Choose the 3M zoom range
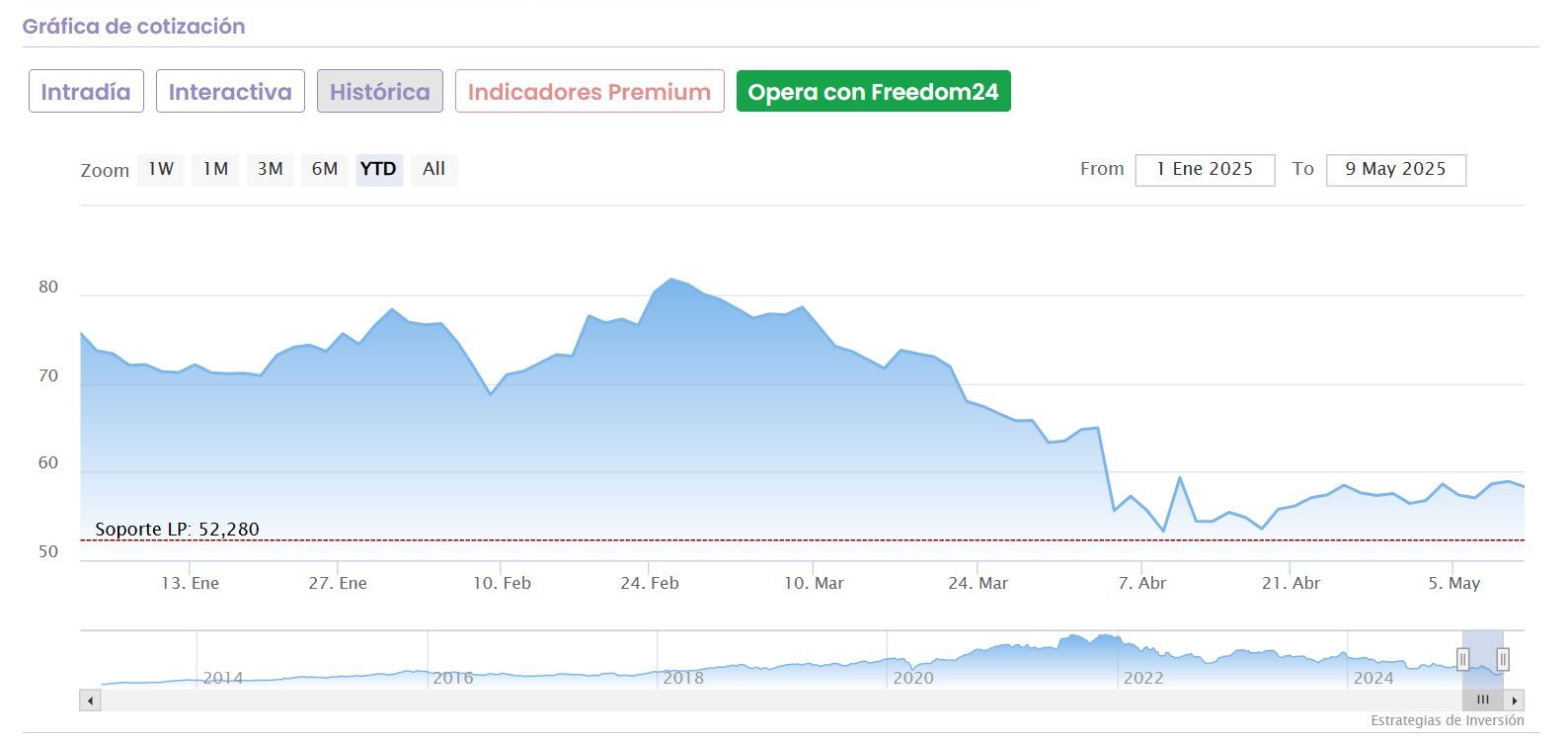 coord(270,169)
